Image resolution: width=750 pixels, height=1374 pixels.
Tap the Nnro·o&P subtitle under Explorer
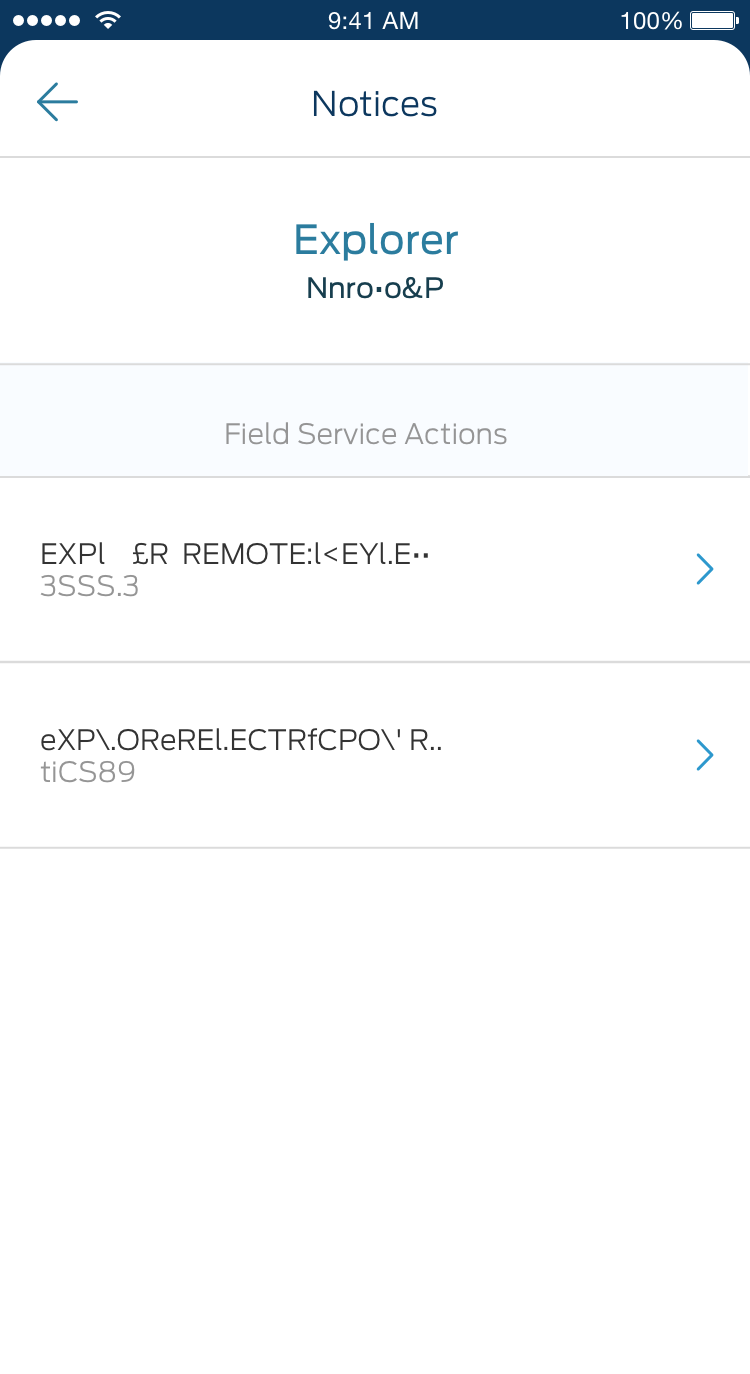click(x=375, y=287)
